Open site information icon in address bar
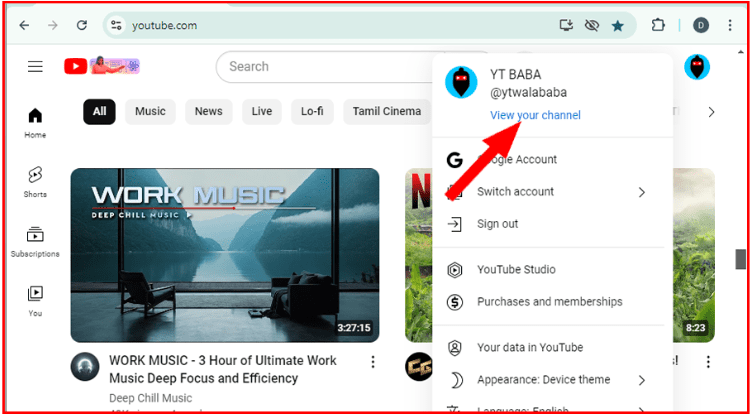This screenshot has height=415, width=752. point(116,25)
